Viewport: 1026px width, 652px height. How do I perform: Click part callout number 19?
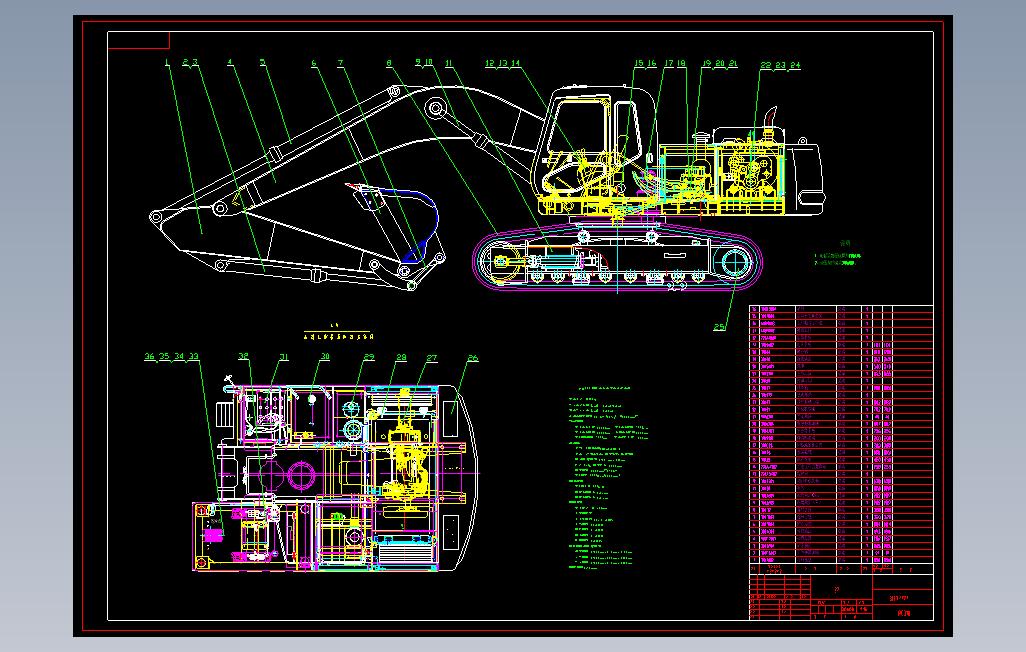tap(707, 63)
